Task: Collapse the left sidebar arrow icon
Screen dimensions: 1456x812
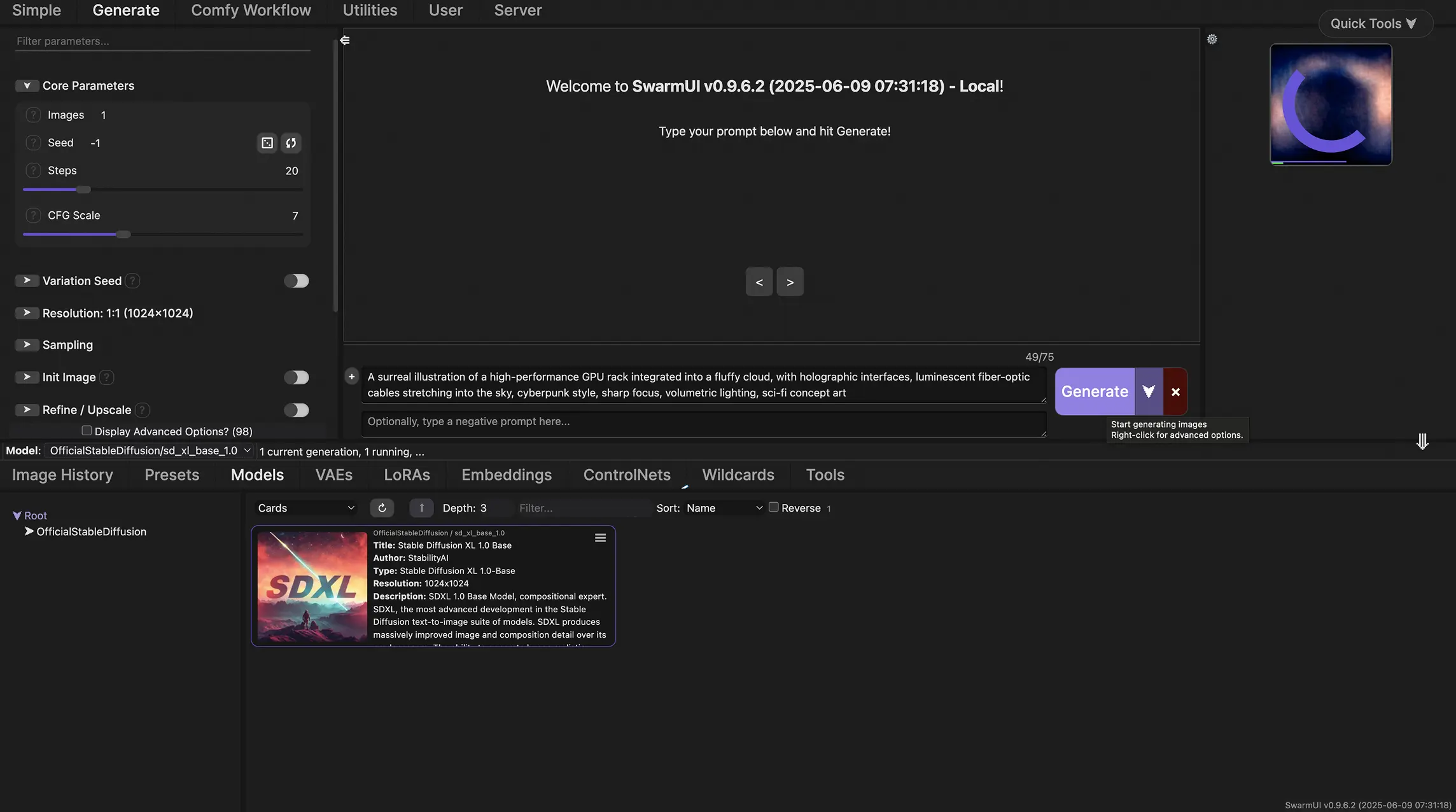Action: pyautogui.click(x=345, y=40)
